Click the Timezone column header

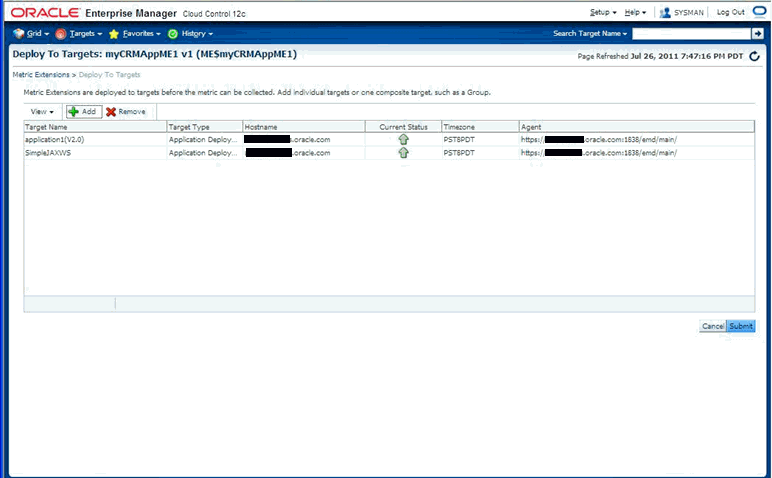coord(480,127)
